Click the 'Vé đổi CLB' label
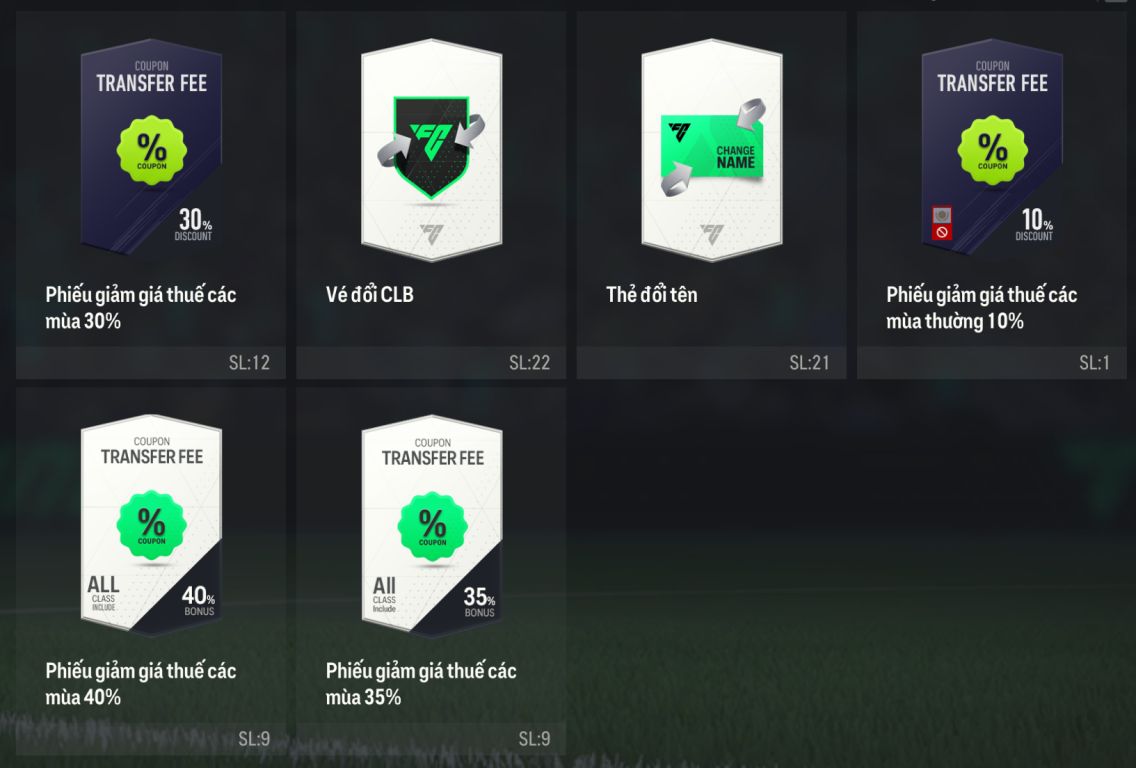1136x768 pixels. [x=369, y=295]
